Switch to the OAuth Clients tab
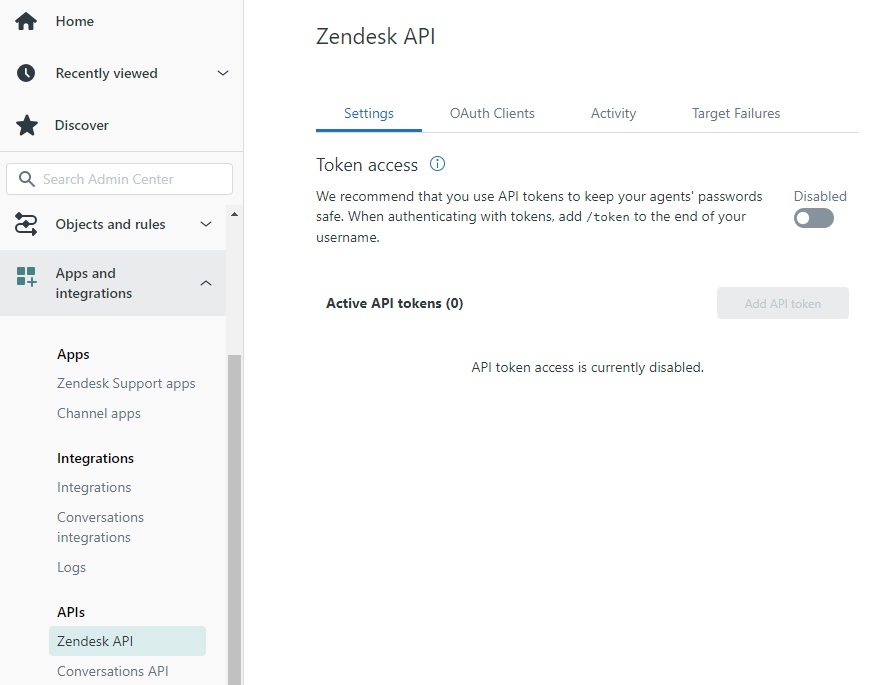The height and width of the screenshot is (685, 870). (x=492, y=114)
